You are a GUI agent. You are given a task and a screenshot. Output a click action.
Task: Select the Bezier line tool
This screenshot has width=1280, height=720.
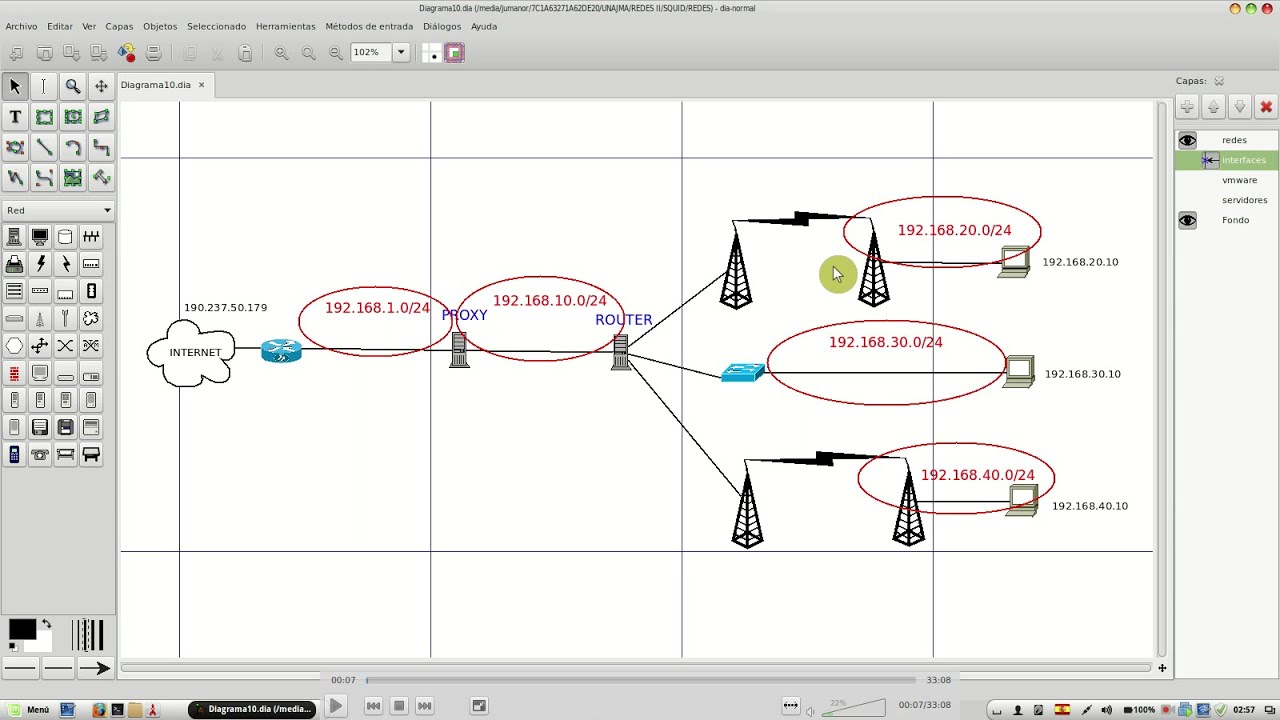44,178
